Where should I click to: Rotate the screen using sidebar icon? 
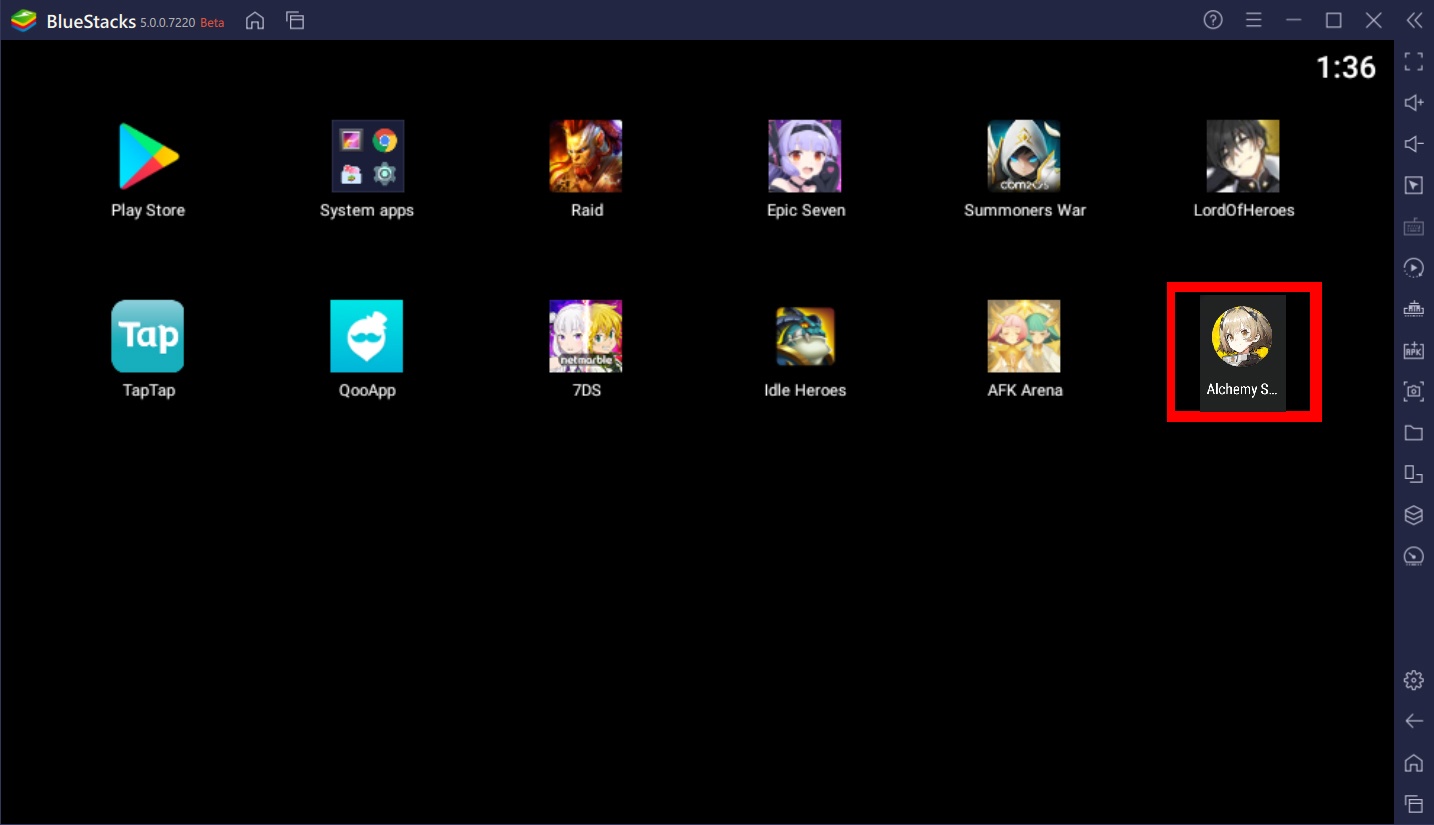pos(1413,474)
